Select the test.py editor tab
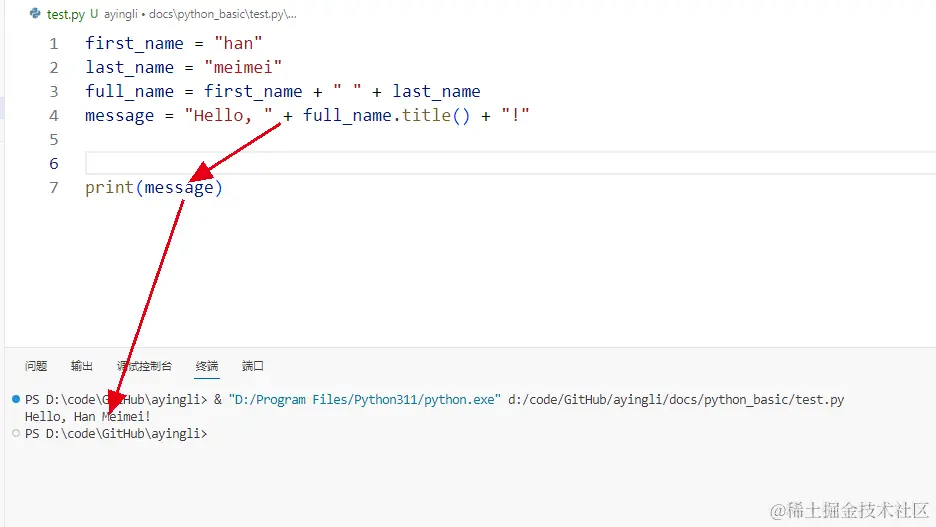 pyautogui.click(x=66, y=14)
